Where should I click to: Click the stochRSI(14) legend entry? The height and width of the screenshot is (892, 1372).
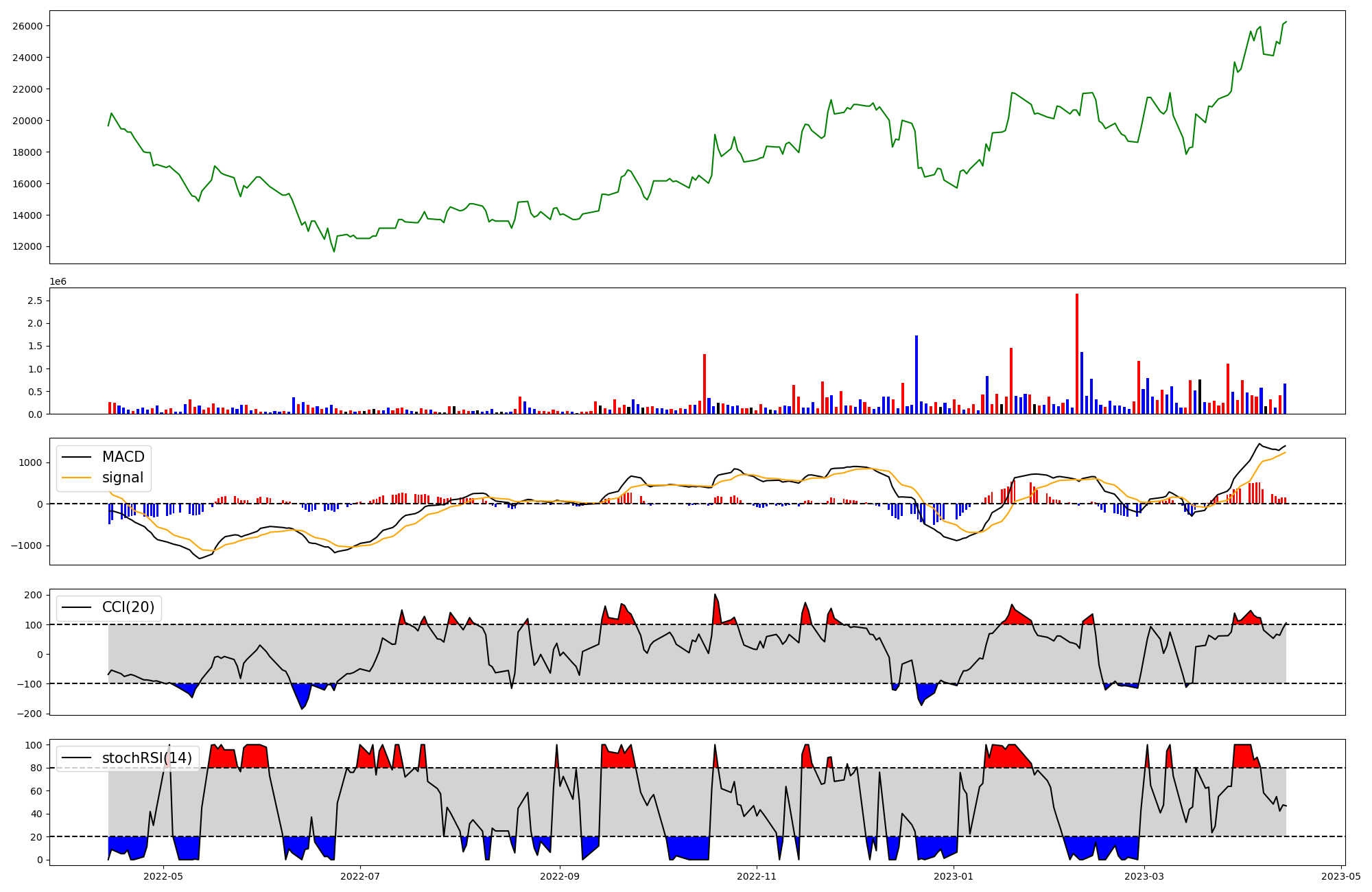pos(147,758)
